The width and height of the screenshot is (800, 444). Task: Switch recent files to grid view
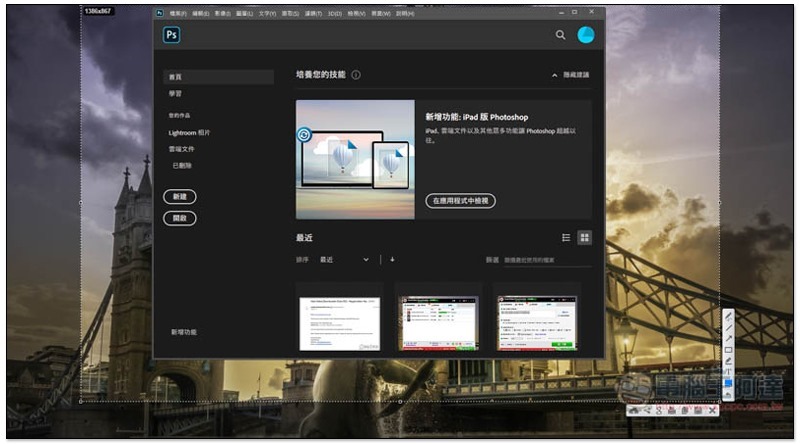pos(584,238)
